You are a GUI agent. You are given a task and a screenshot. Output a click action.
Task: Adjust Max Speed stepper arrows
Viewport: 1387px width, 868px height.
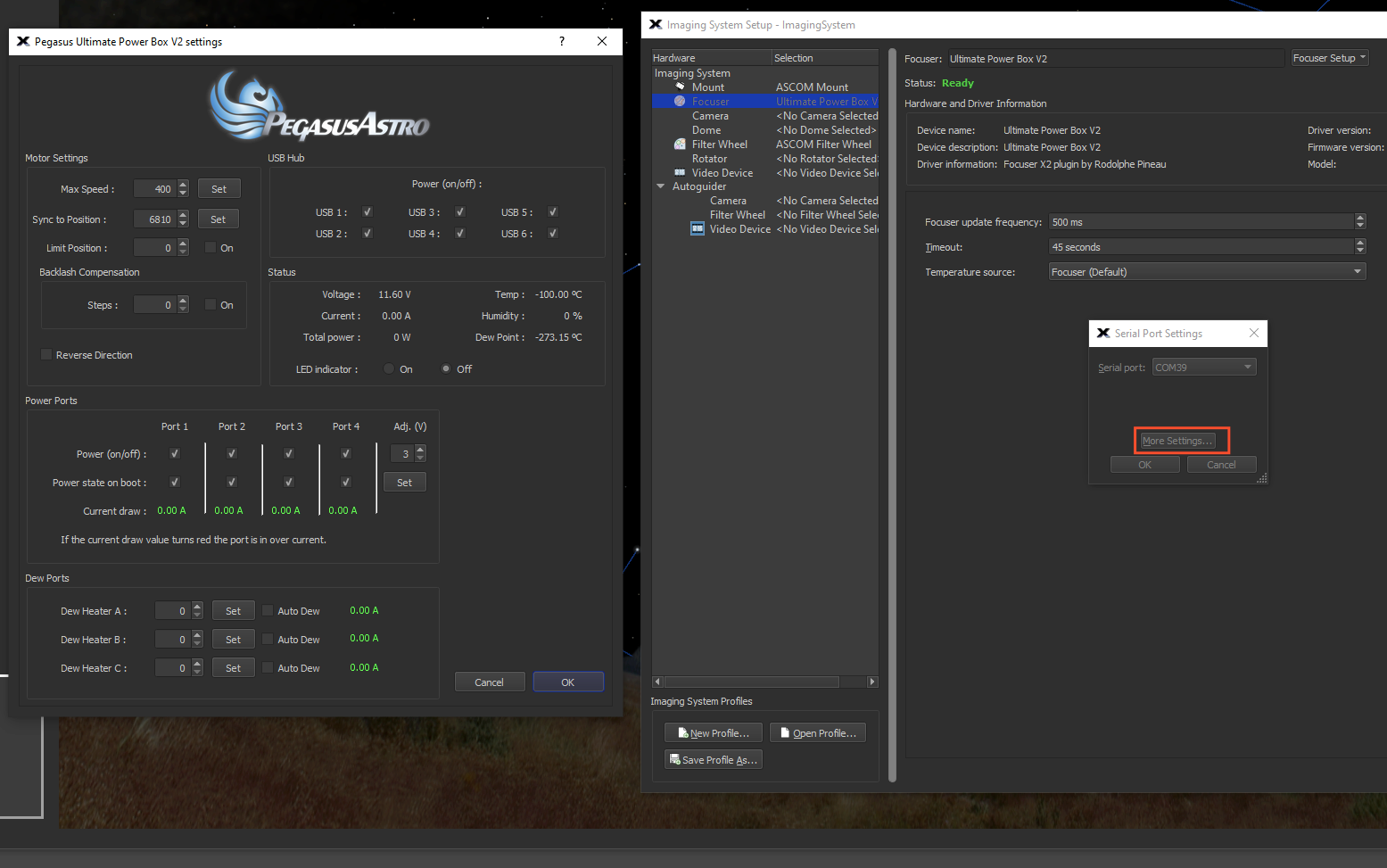pyautogui.click(x=183, y=188)
